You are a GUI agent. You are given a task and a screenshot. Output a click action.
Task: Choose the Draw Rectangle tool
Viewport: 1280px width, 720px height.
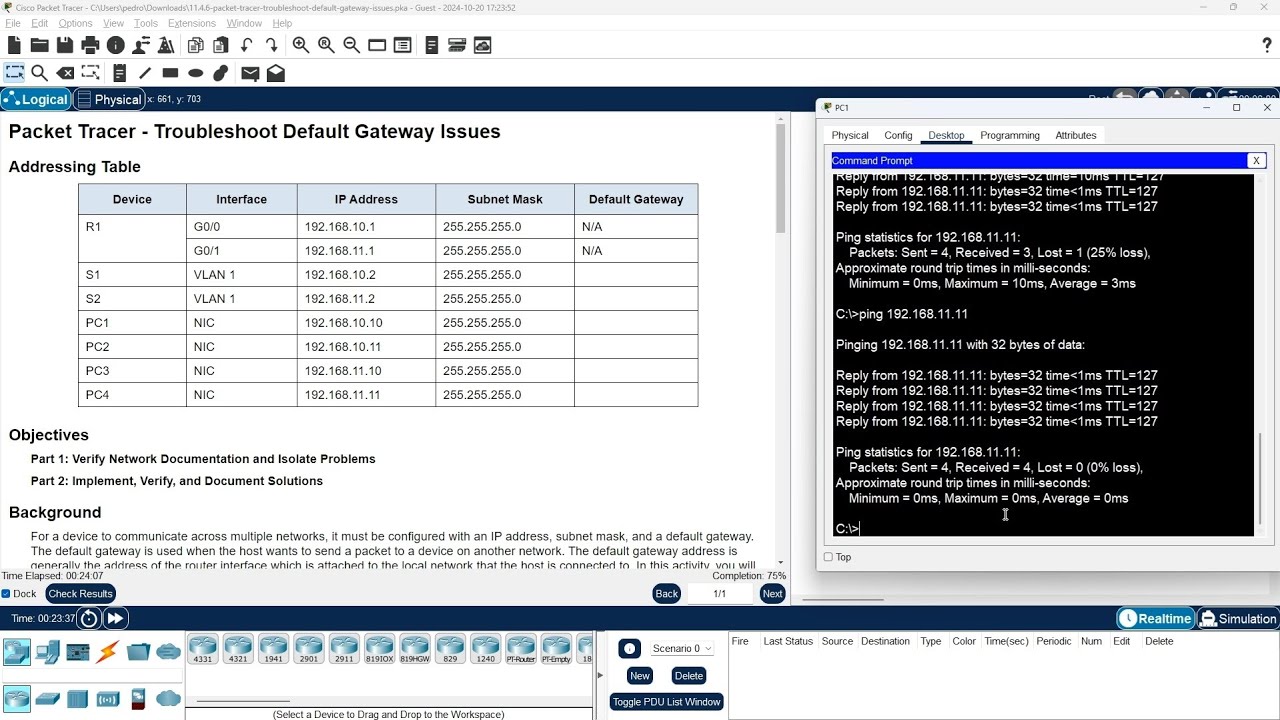170,73
